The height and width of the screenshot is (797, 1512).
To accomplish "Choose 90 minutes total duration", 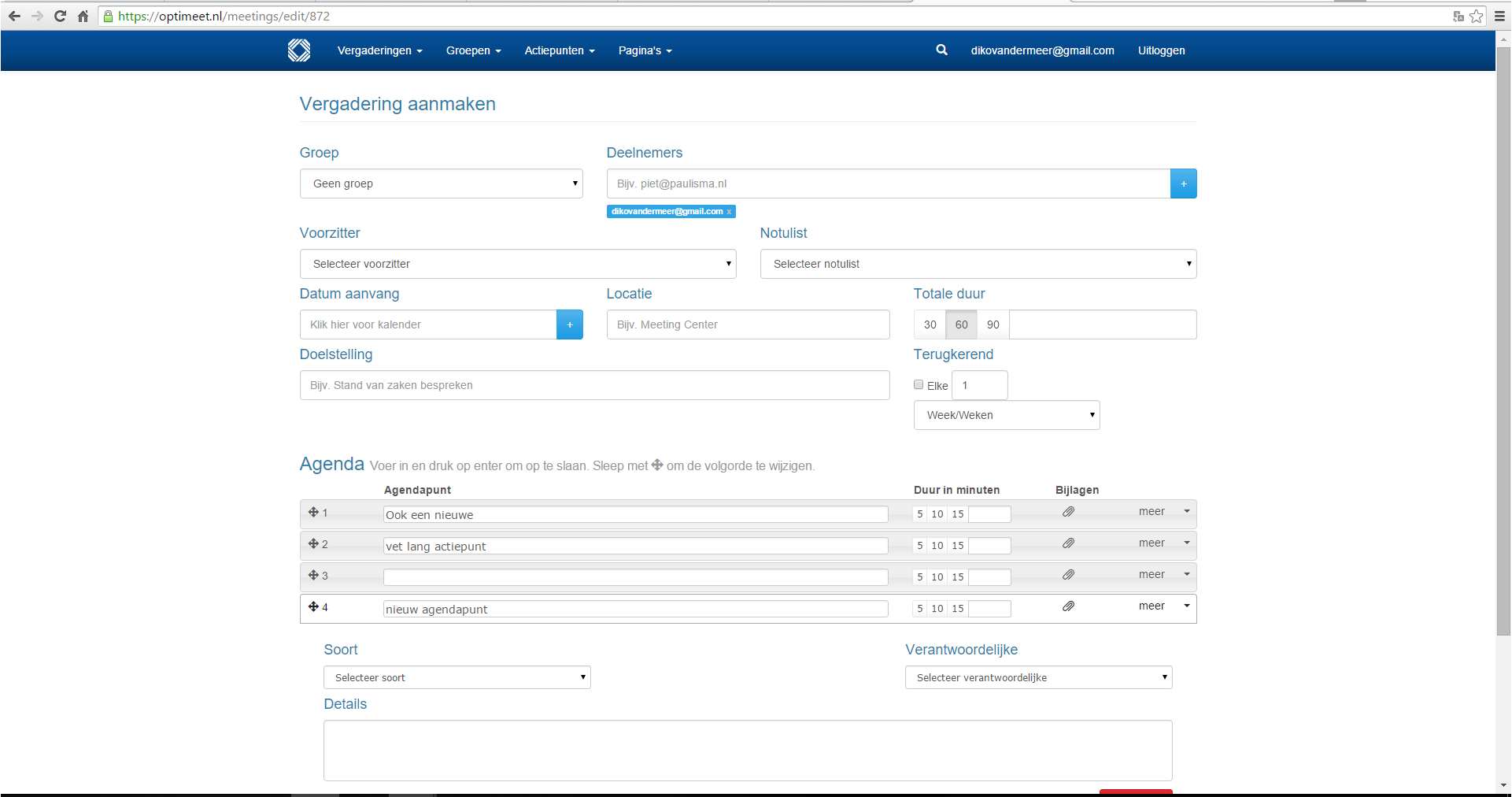I will pyautogui.click(x=993, y=324).
